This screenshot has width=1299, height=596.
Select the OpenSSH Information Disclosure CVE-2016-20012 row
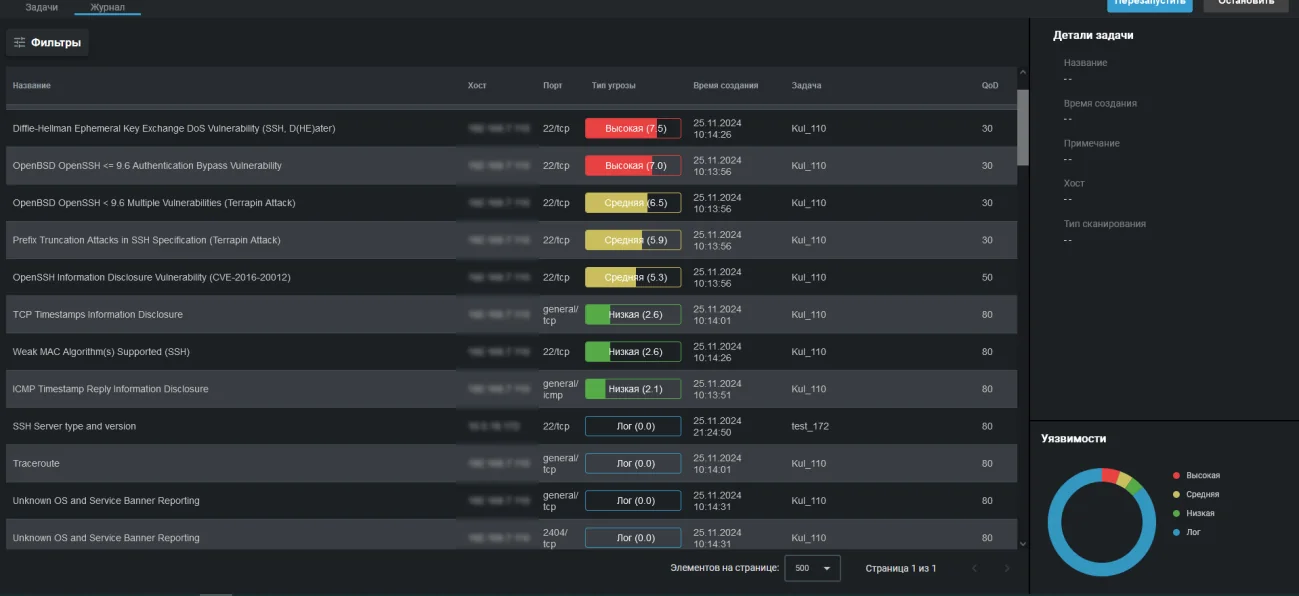[x=511, y=277]
